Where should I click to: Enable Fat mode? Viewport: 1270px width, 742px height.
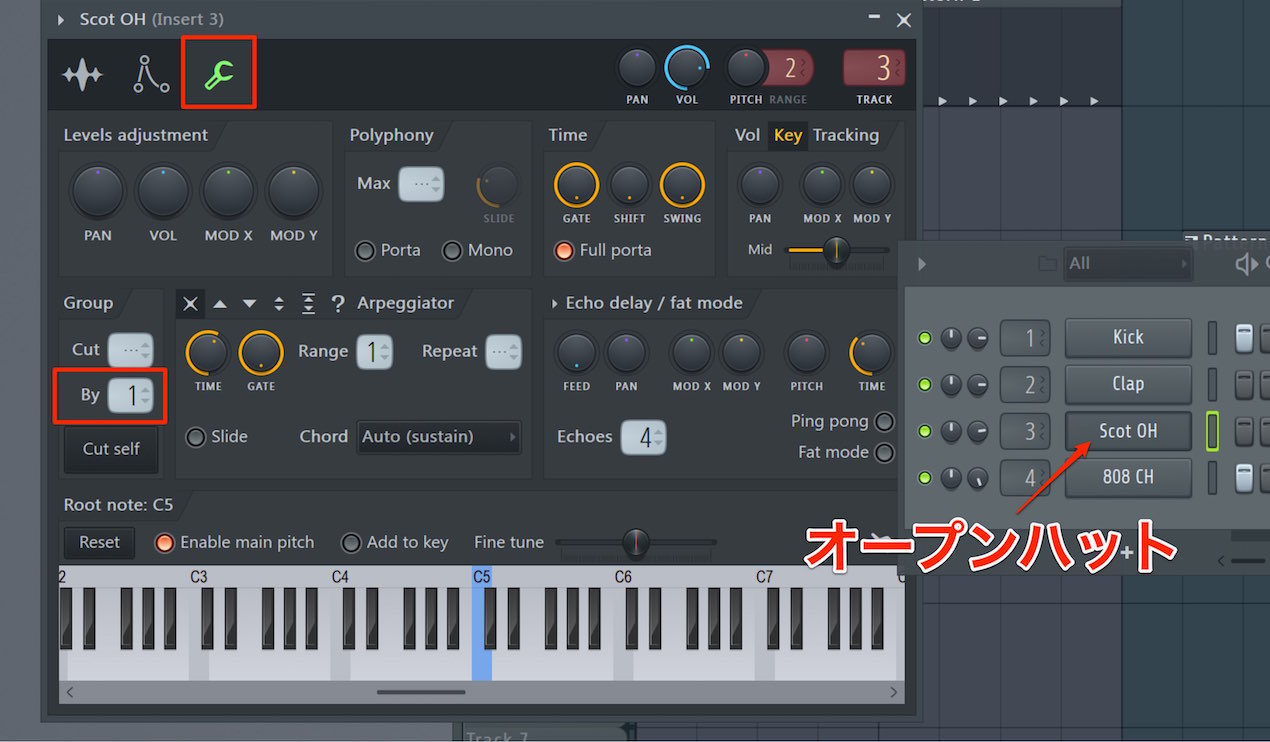pos(884,452)
